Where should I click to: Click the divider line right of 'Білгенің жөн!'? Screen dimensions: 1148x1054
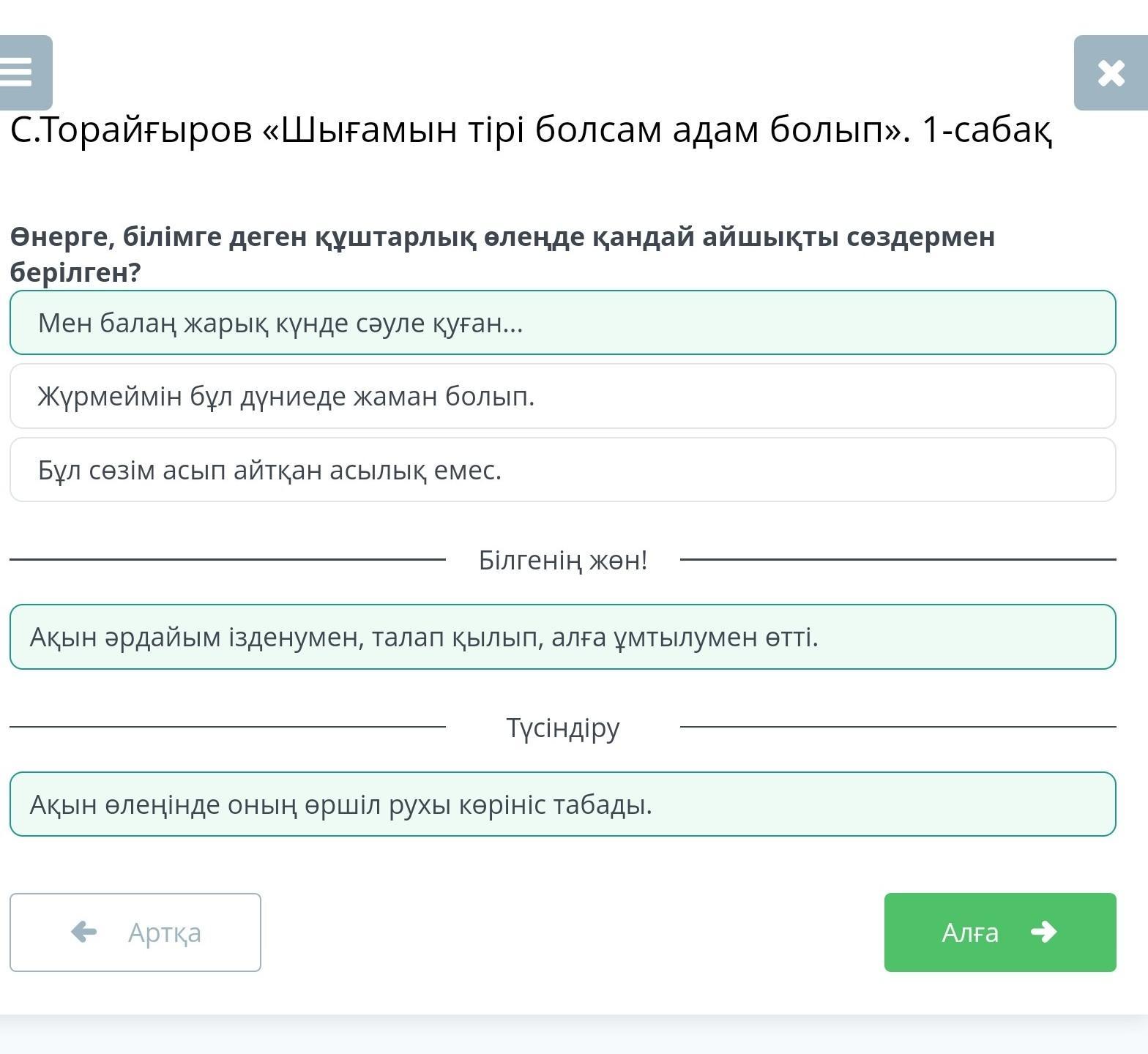point(898,560)
